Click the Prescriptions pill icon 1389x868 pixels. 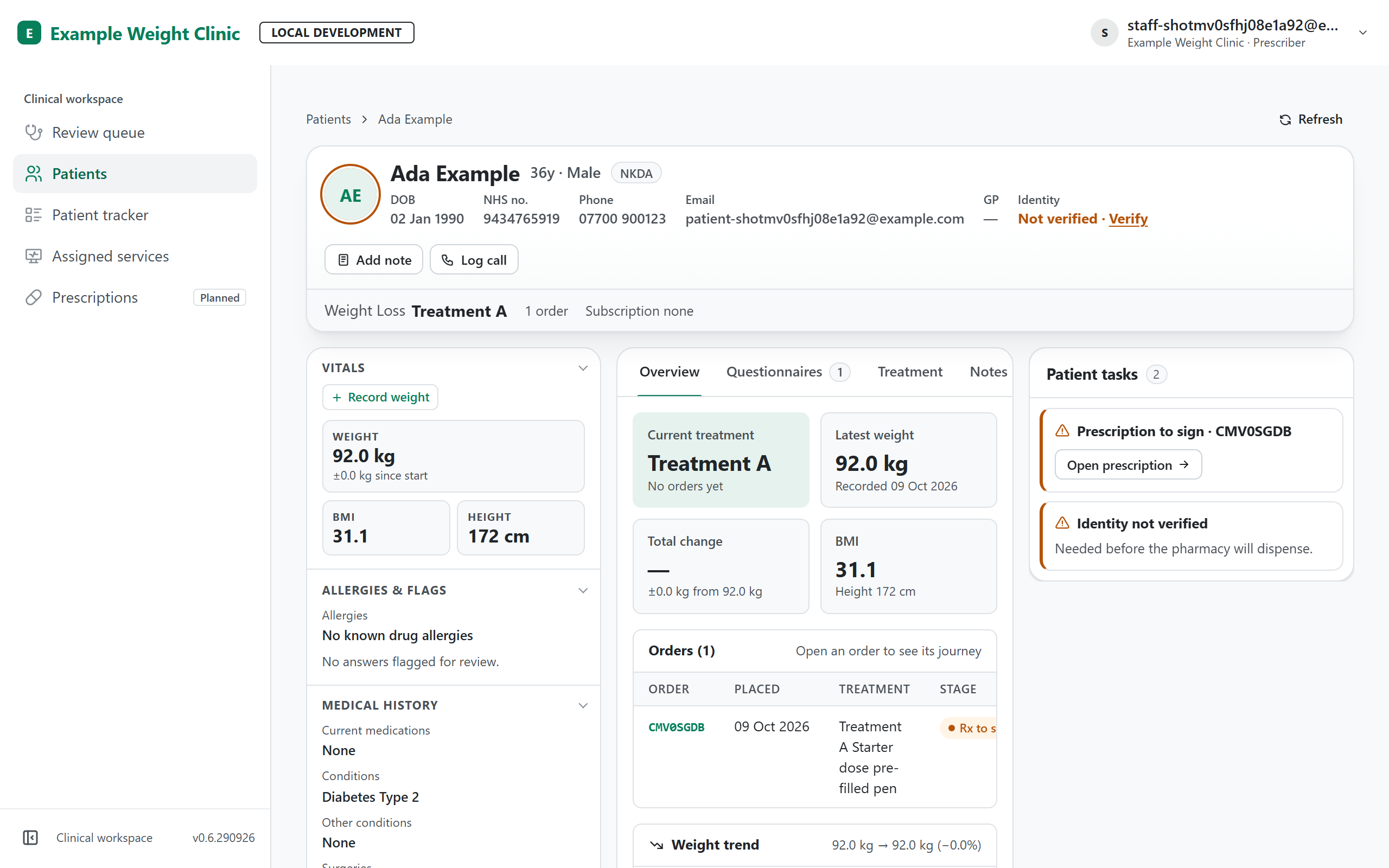coord(33,297)
